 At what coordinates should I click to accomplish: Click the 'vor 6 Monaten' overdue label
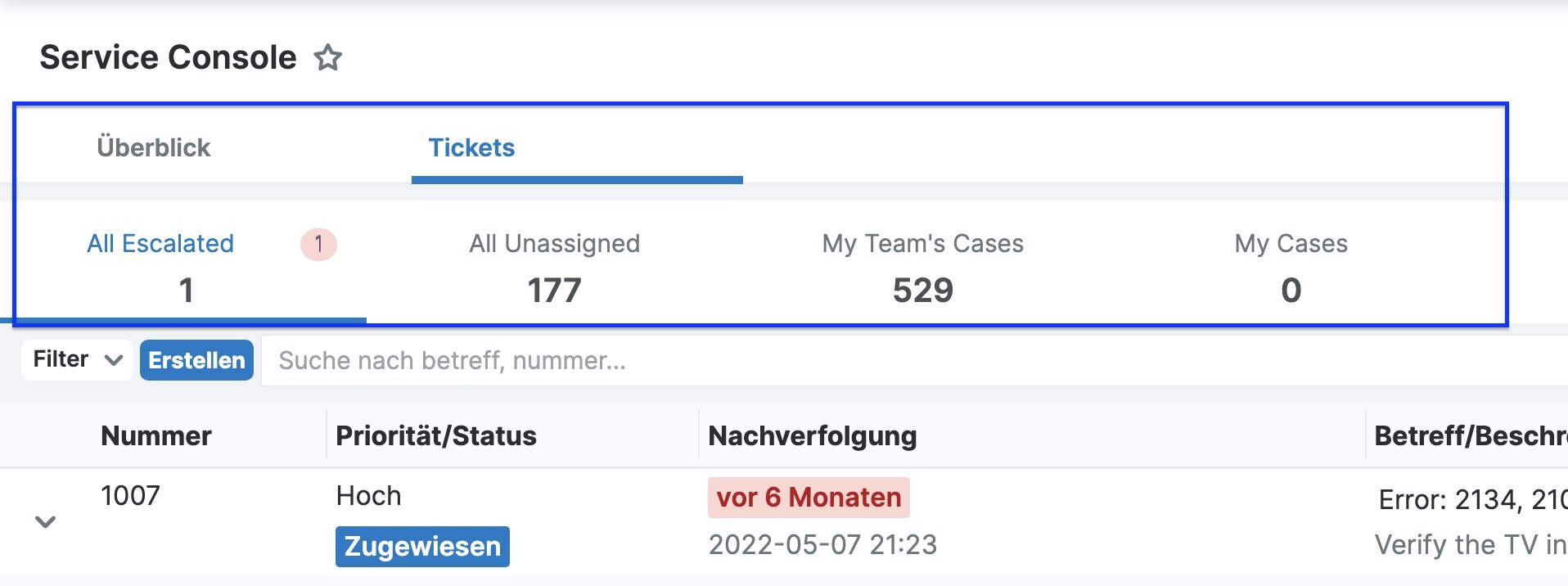coord(809,498)
